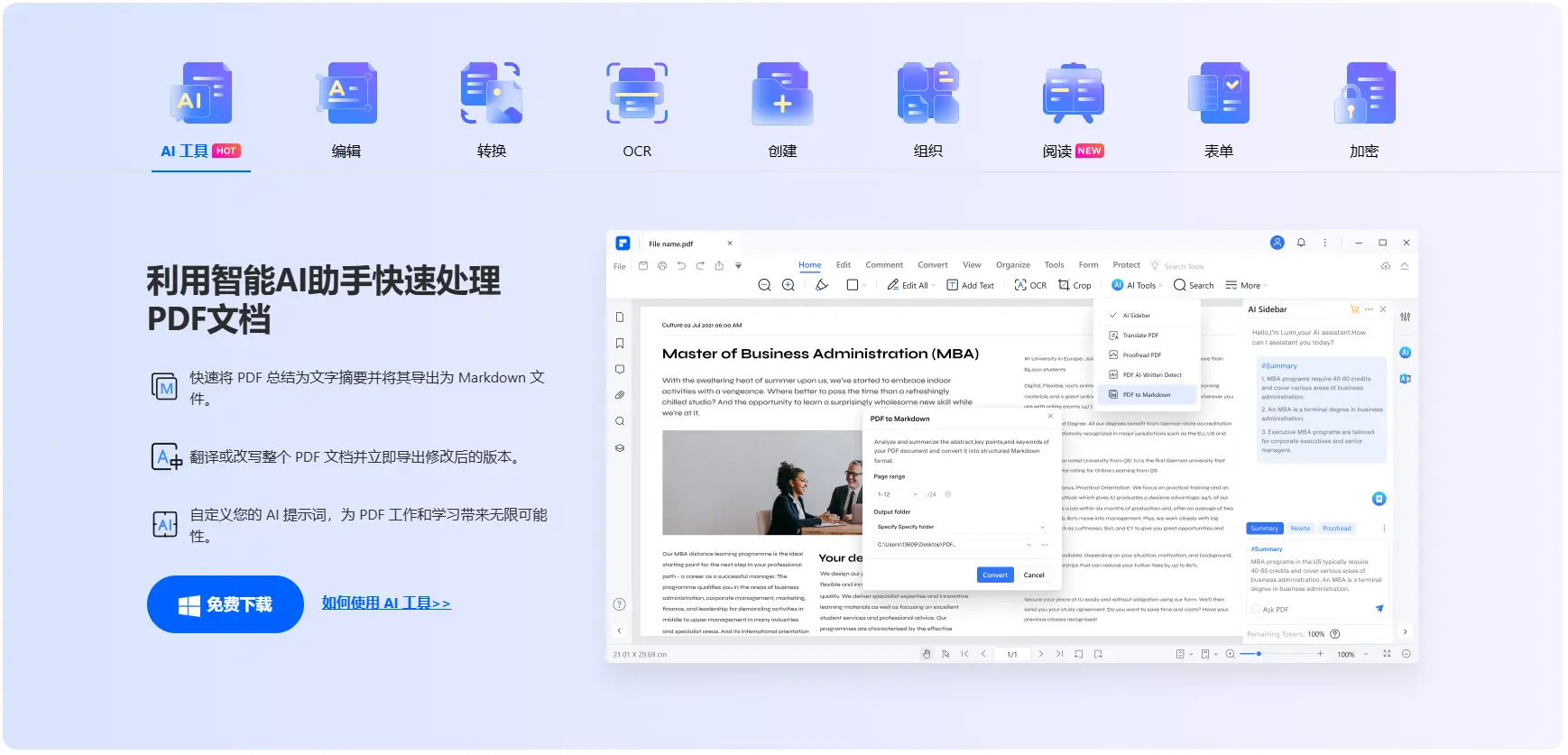This screenshot has height=755, width=1568.
Task: Click the 免费下载 download button
Action: (x=226, y=604)
